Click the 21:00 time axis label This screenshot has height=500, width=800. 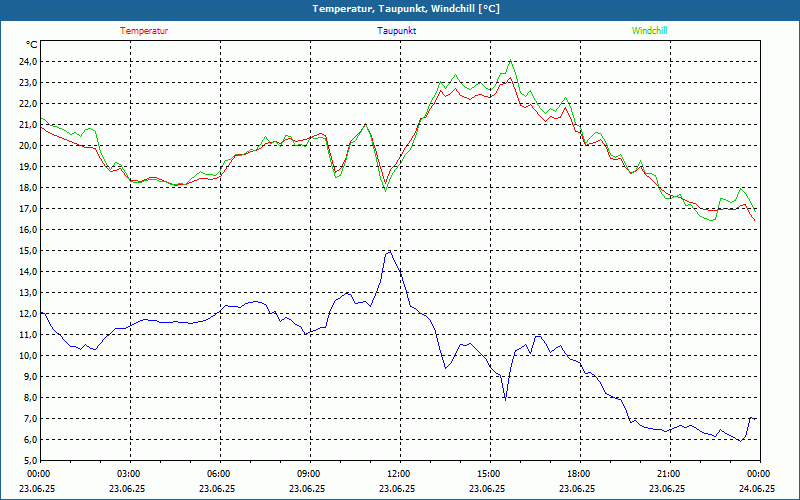pyautogui.click(x=670, y=474)
